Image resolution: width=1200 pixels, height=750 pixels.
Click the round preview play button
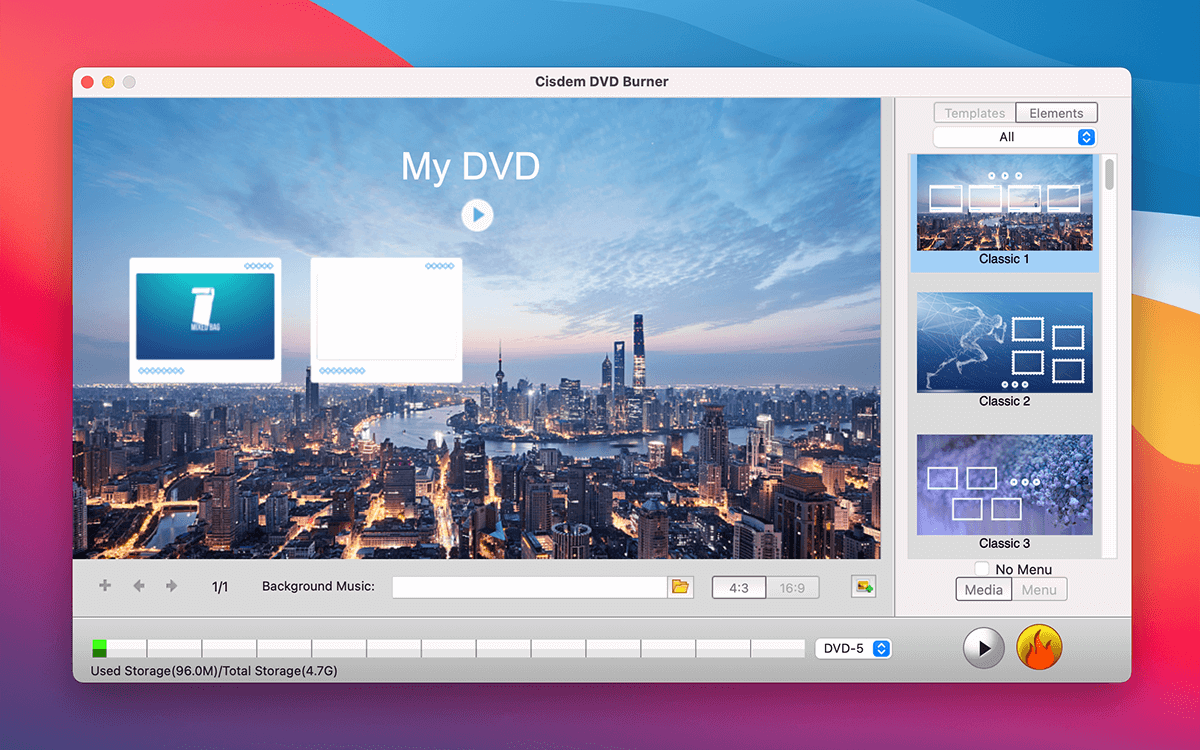click(x=984, y=648)
